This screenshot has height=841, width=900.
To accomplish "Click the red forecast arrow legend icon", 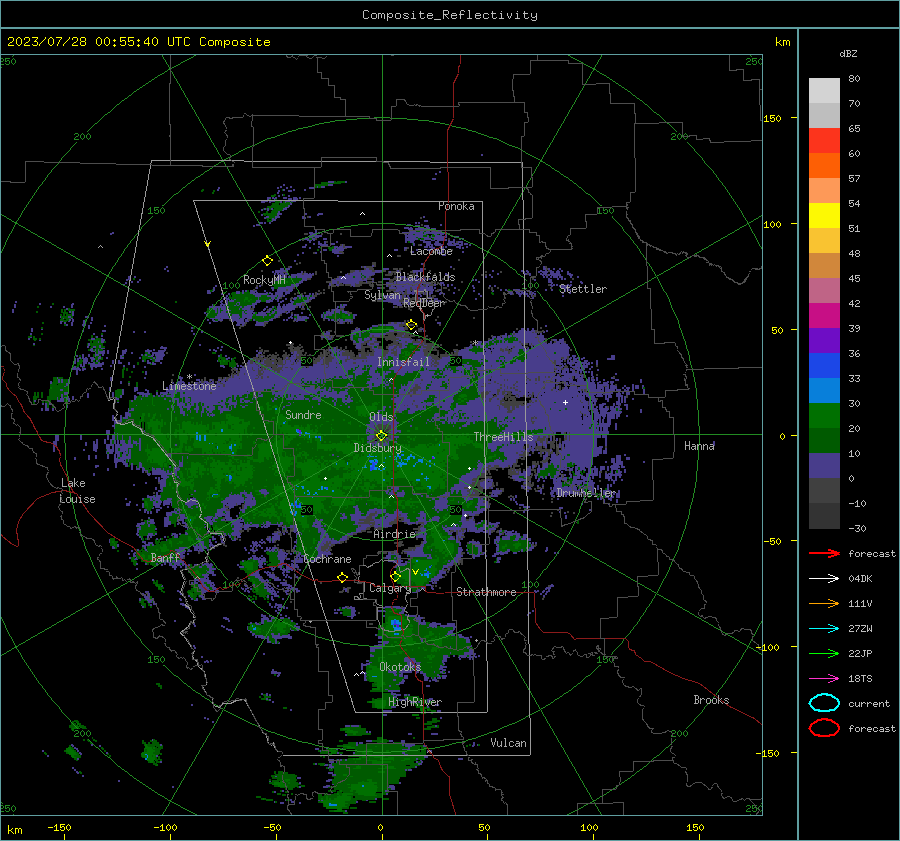I will tap(824, 553).
